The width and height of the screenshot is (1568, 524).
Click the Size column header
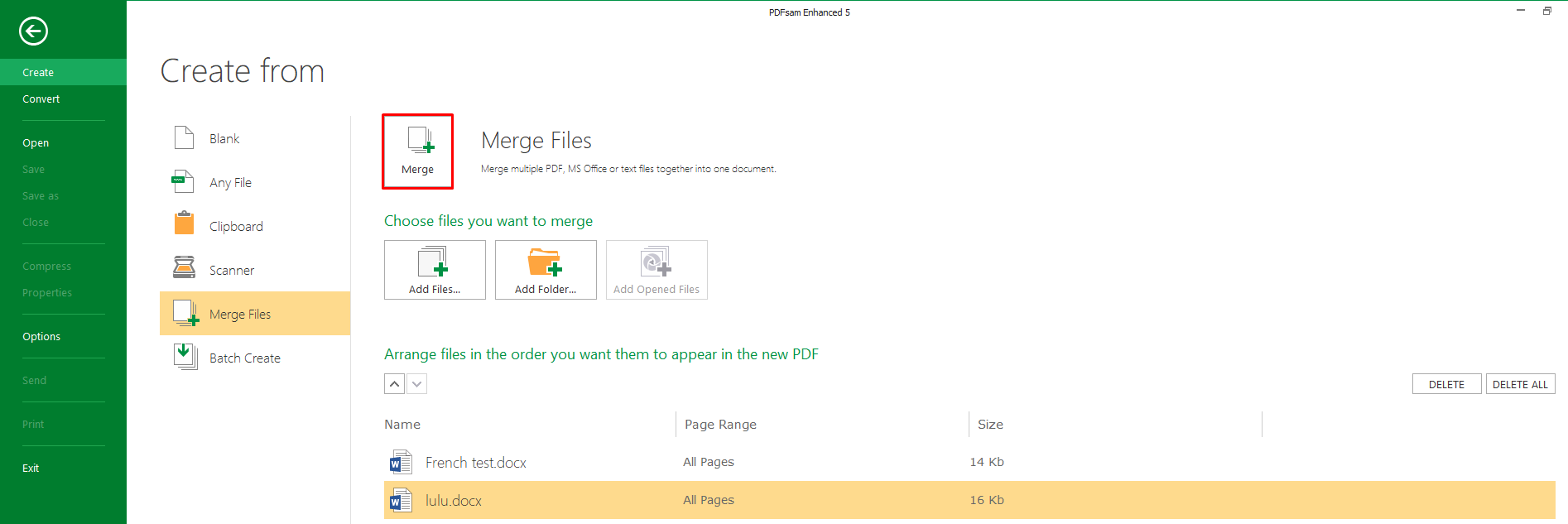coord(990,424)
